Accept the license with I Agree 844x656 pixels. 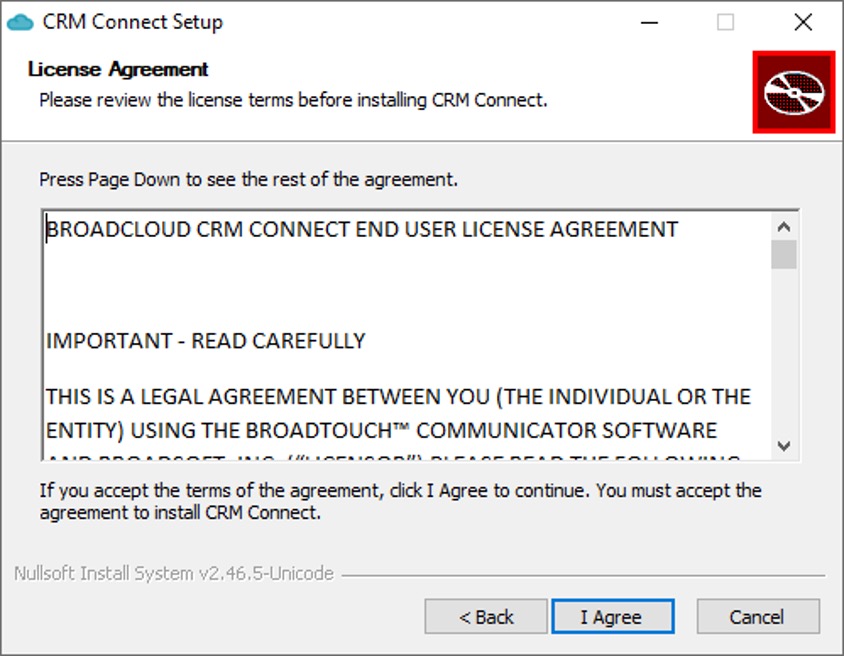[x=613, y=616]
